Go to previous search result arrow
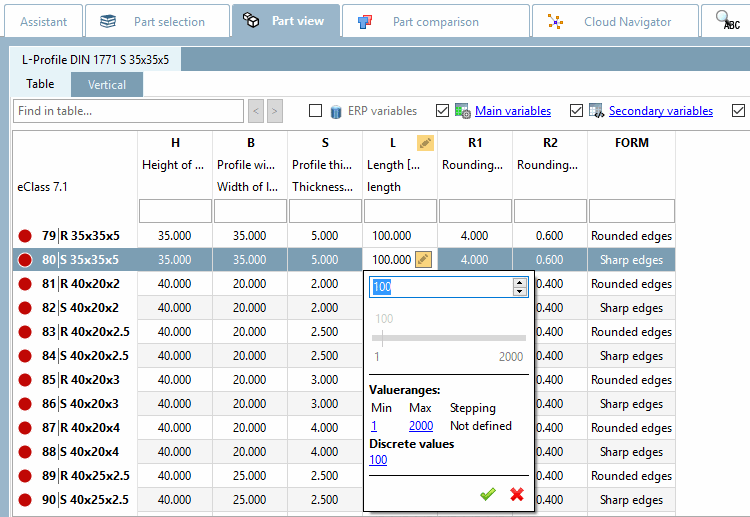The image size is (750, 517). pos(256,111)
